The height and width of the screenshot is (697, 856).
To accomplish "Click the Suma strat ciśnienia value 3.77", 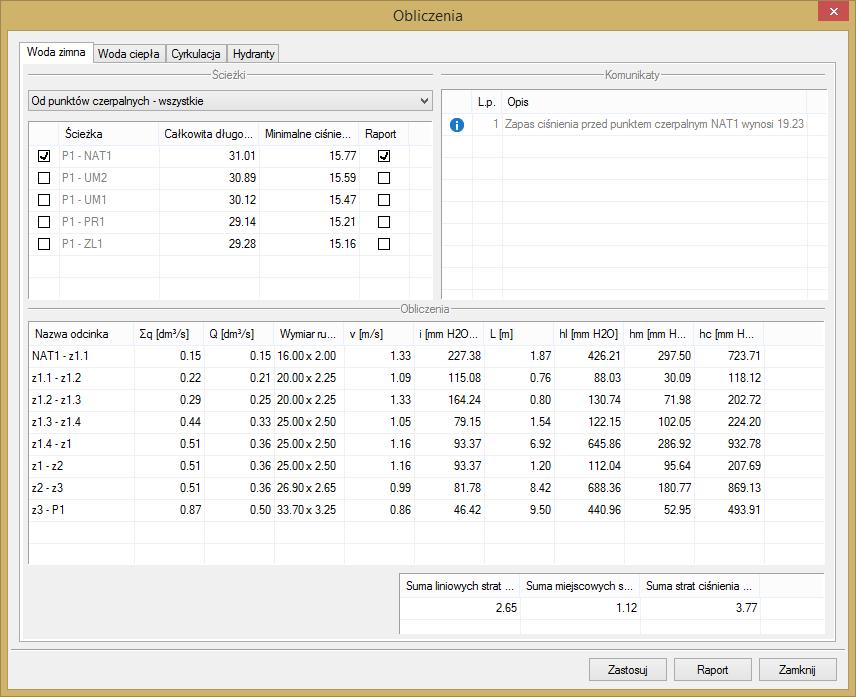I will point(746,607).
